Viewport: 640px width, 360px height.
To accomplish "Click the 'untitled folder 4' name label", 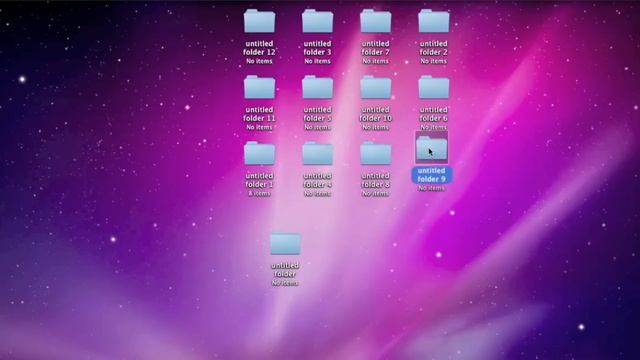I will pyautogui.click(x=317, y=180).
